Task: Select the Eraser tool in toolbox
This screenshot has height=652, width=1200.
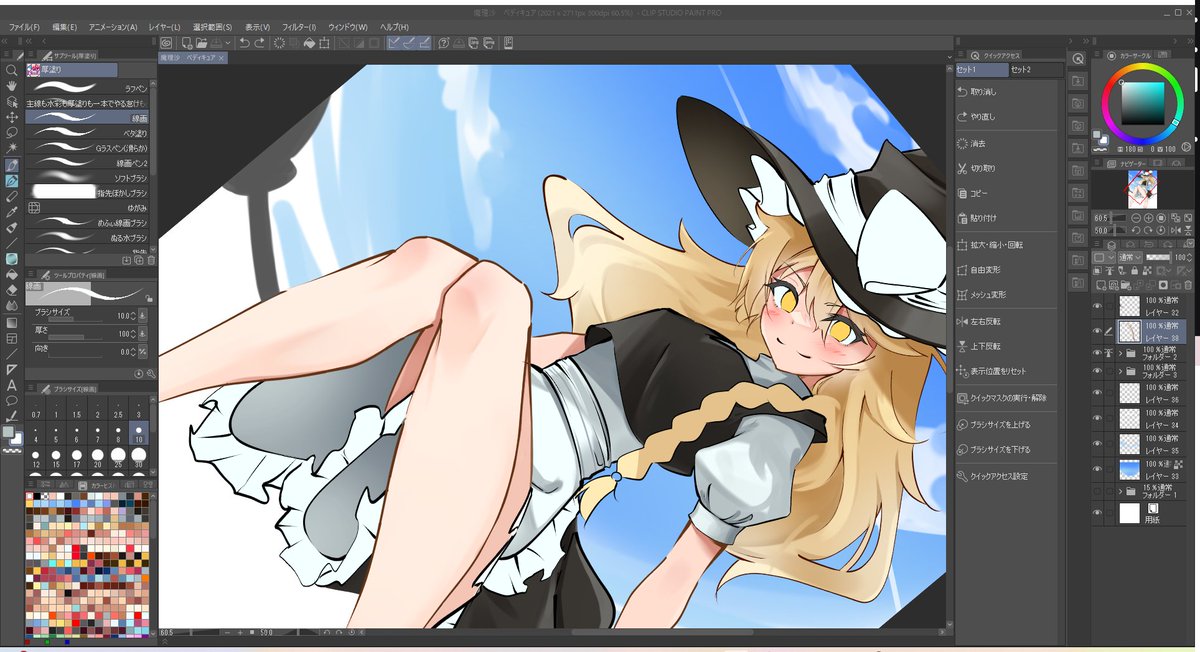Action: [x=11, y=289]
